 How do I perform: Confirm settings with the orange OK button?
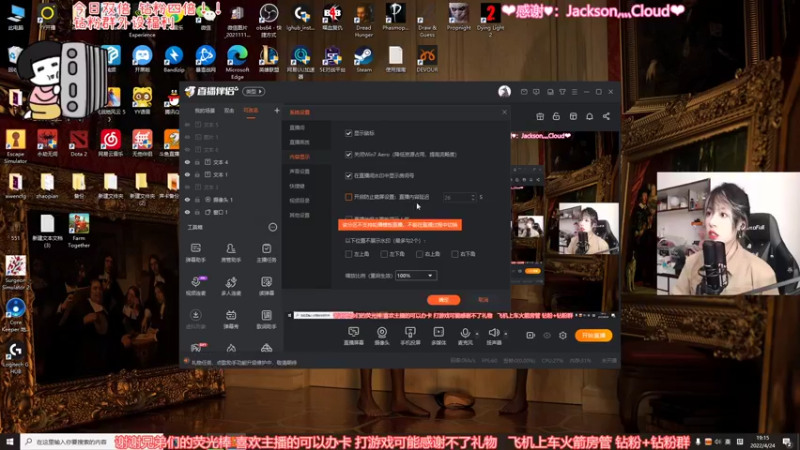pos(443,300)
